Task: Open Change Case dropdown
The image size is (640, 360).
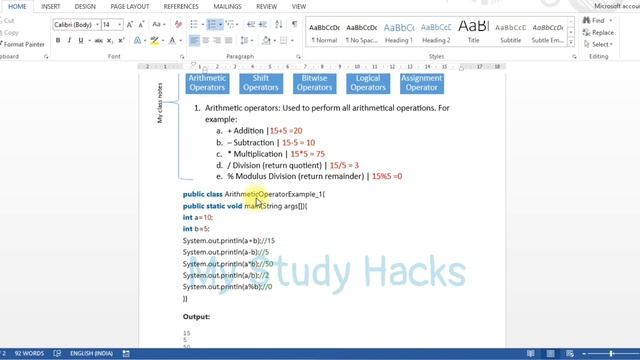Action: point(158,25)
